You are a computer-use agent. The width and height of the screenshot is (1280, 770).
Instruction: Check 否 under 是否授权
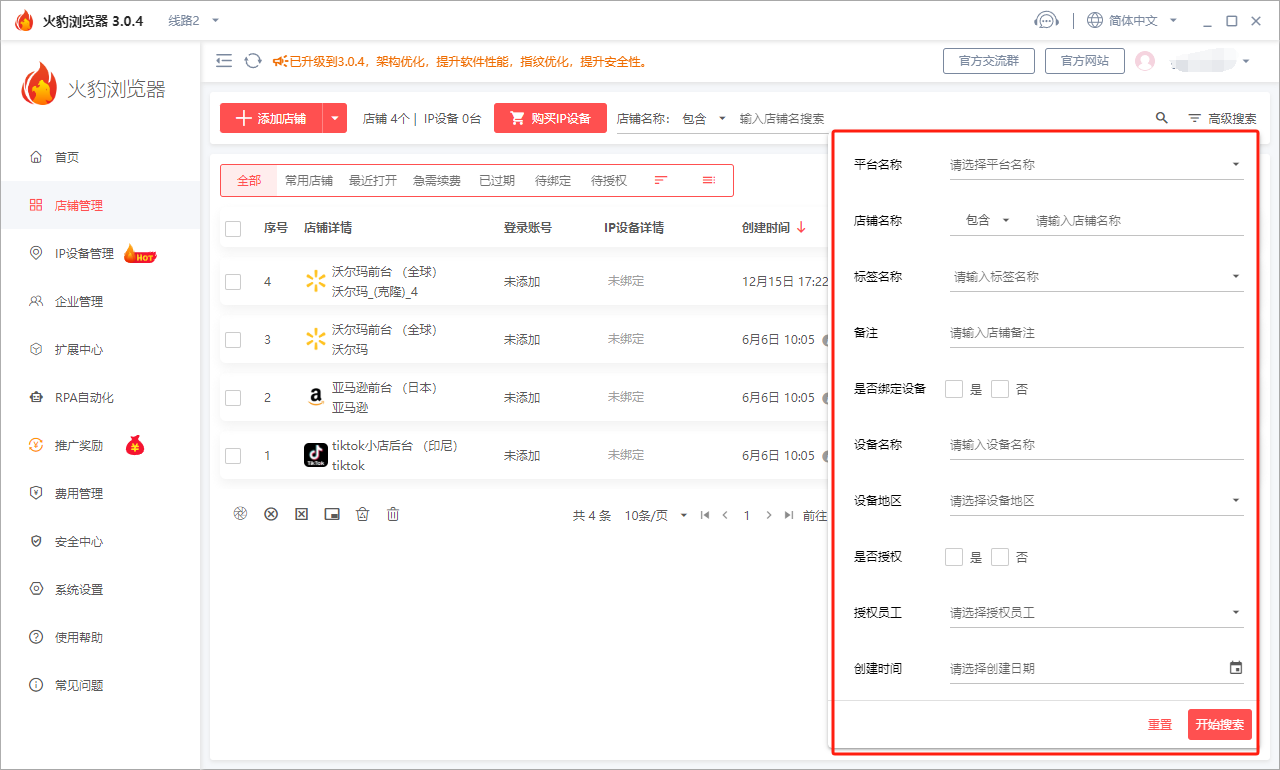point(1000,556)
